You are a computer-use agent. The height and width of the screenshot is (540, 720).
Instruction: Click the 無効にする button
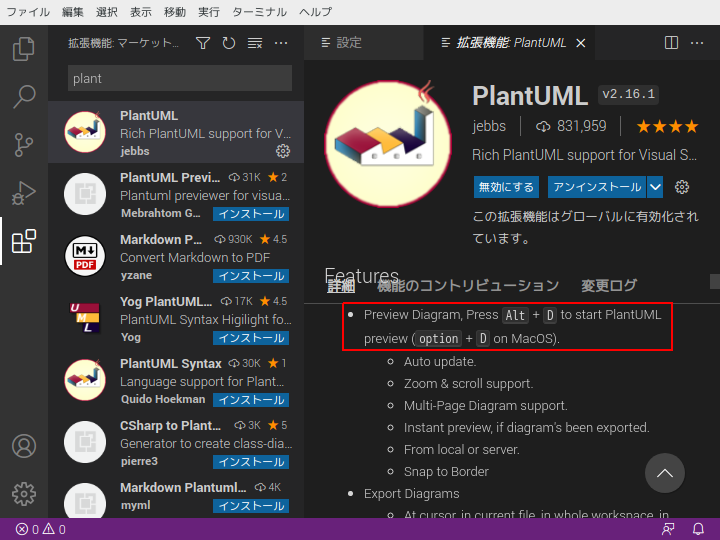click(x=506, y=187)
